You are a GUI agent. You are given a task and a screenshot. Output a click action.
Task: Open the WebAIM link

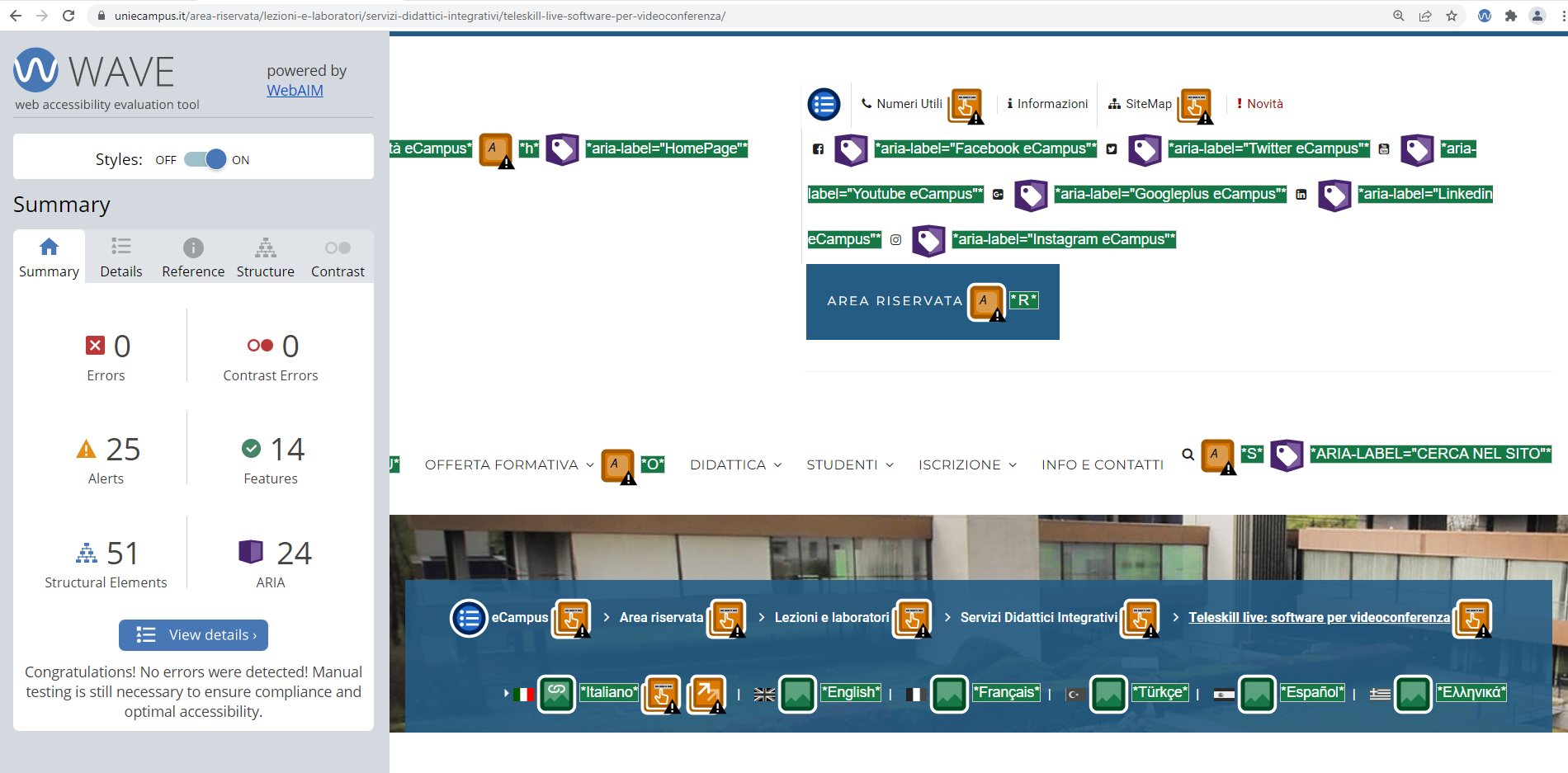coord(295,91)
